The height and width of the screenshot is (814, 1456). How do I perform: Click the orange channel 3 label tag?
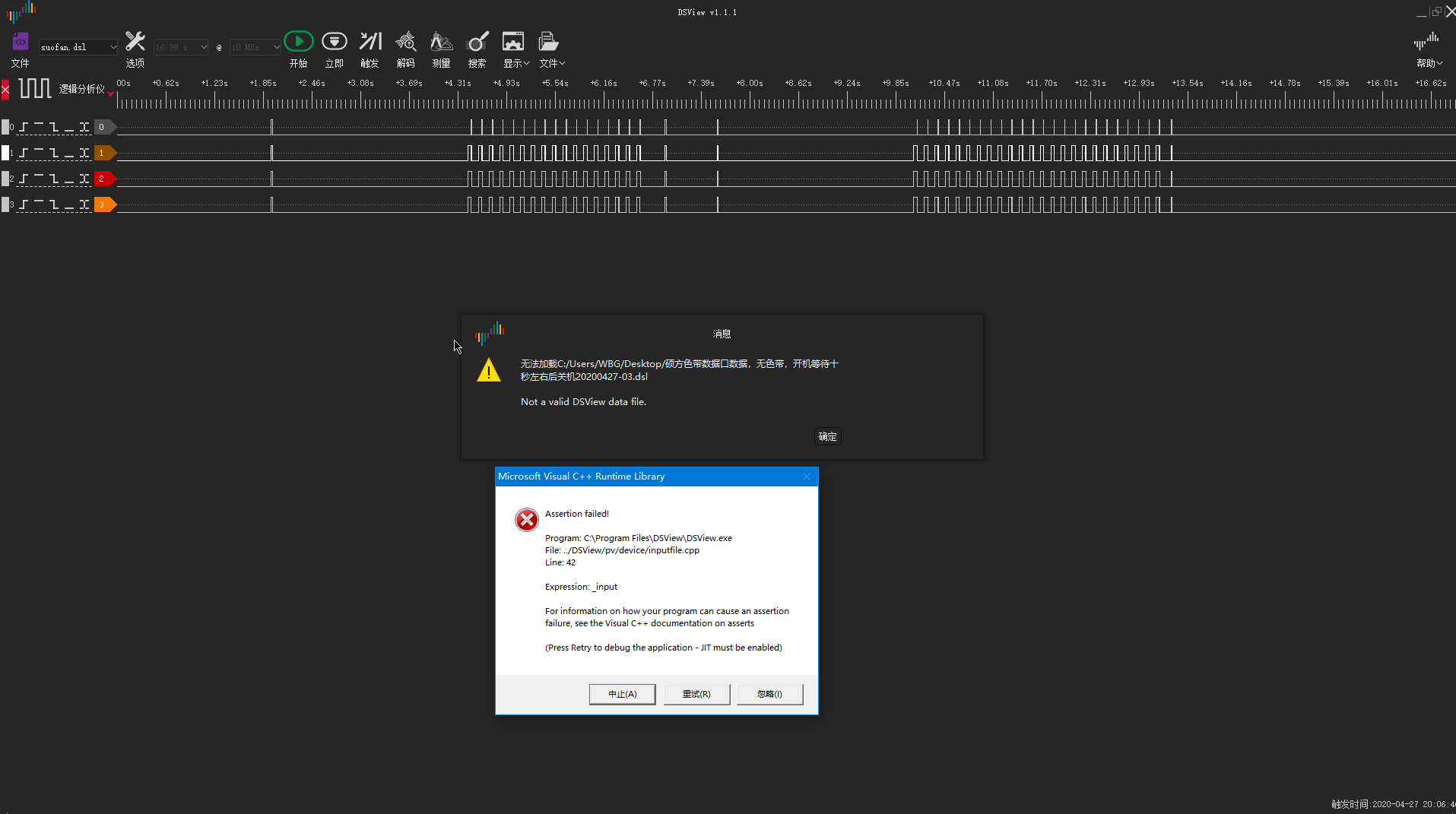(103, 204)
